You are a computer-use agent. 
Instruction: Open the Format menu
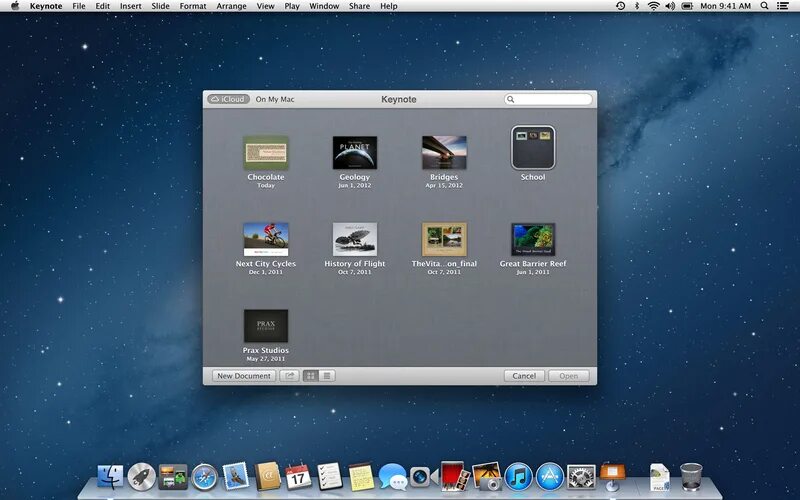(x=193, y=6)
